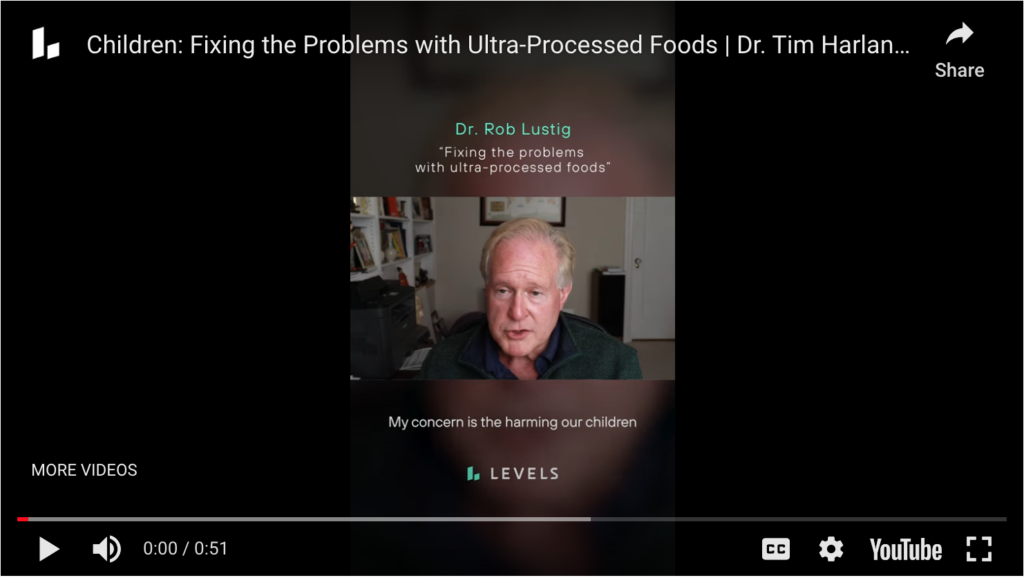Image resolution: width=1024 pixels, height=578 pixels.
Task: Open the settings gear menu
Action: coord(831,549)
